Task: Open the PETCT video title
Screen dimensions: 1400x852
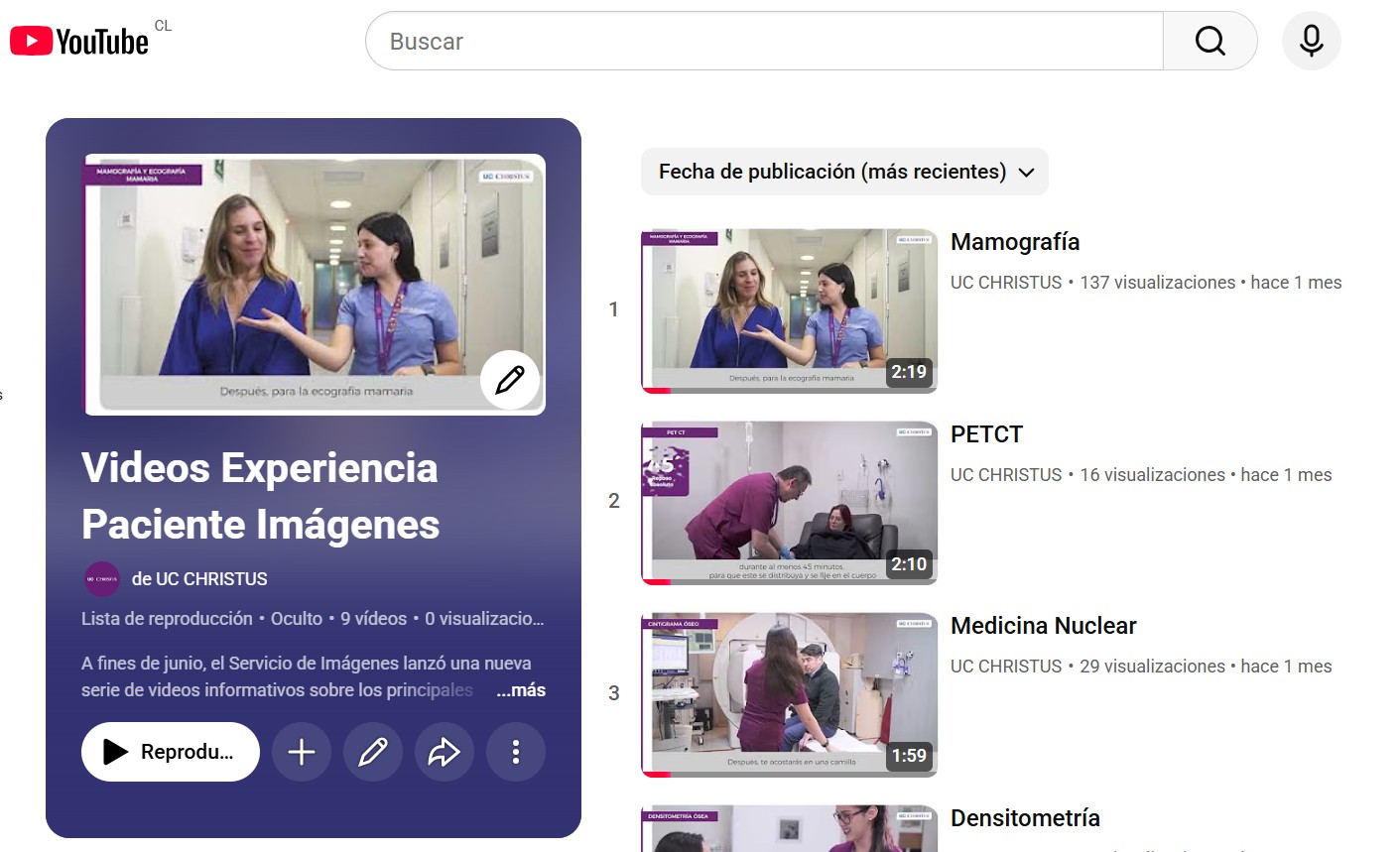Action: click(986, 434)
